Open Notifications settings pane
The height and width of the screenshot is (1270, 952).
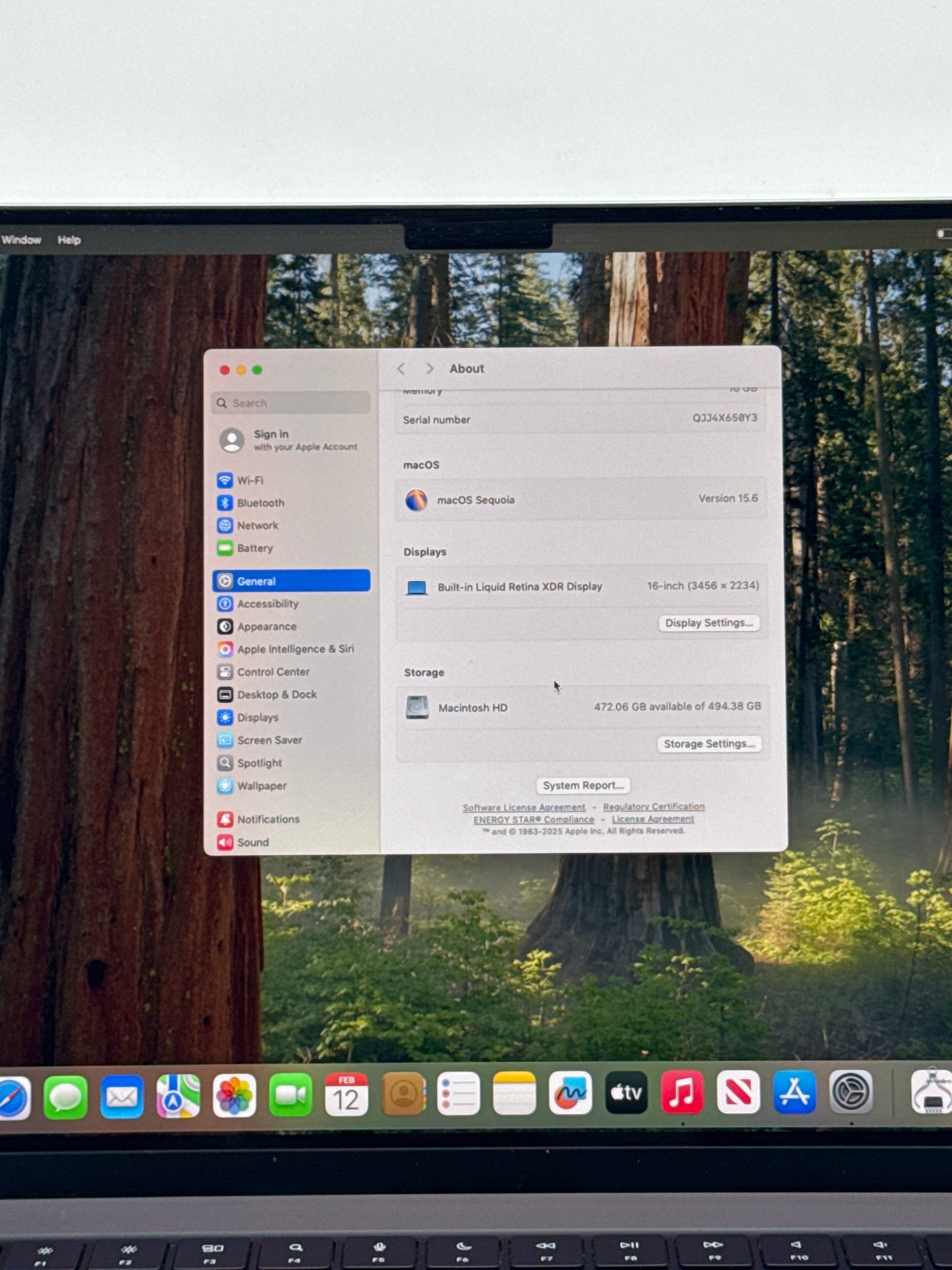(x=268, y=819)
